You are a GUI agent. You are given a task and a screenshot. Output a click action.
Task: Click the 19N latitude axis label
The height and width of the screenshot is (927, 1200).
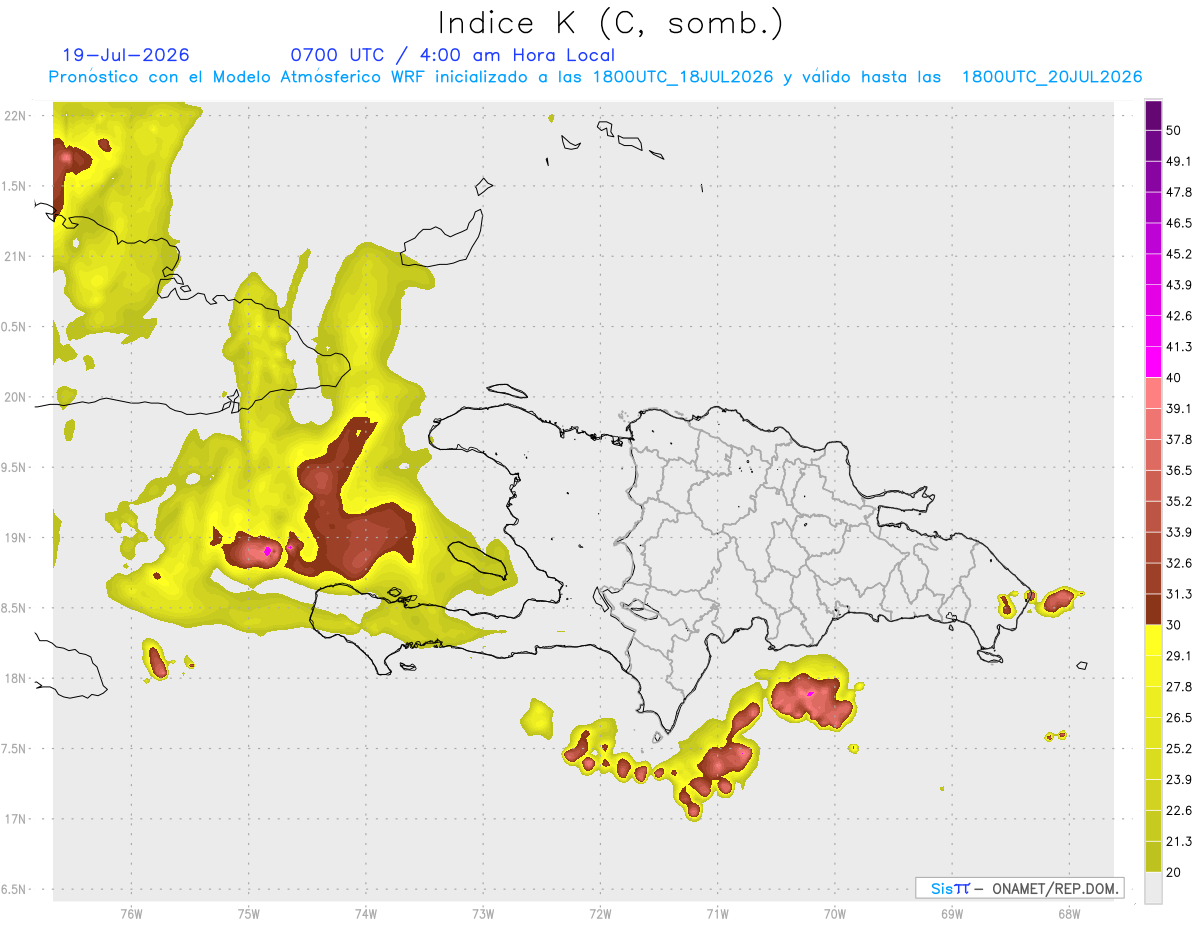click(16, 537)
